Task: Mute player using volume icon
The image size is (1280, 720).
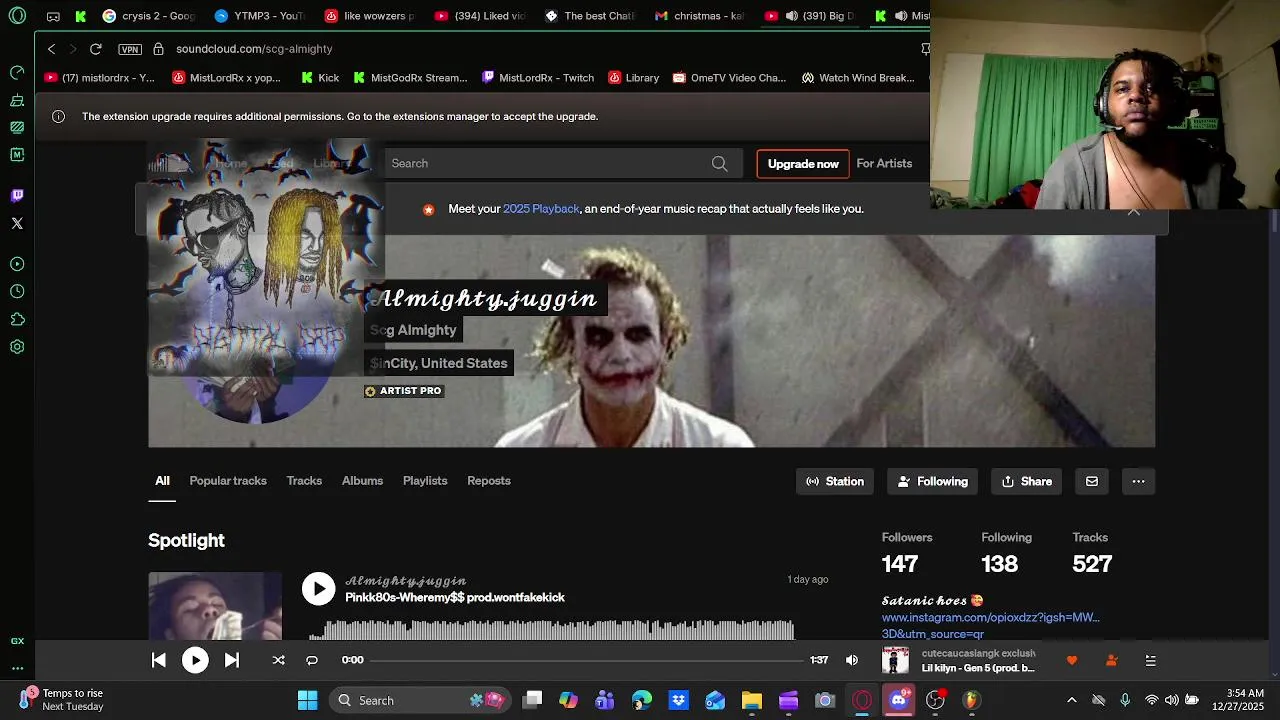Action: [x=852, y=660]
